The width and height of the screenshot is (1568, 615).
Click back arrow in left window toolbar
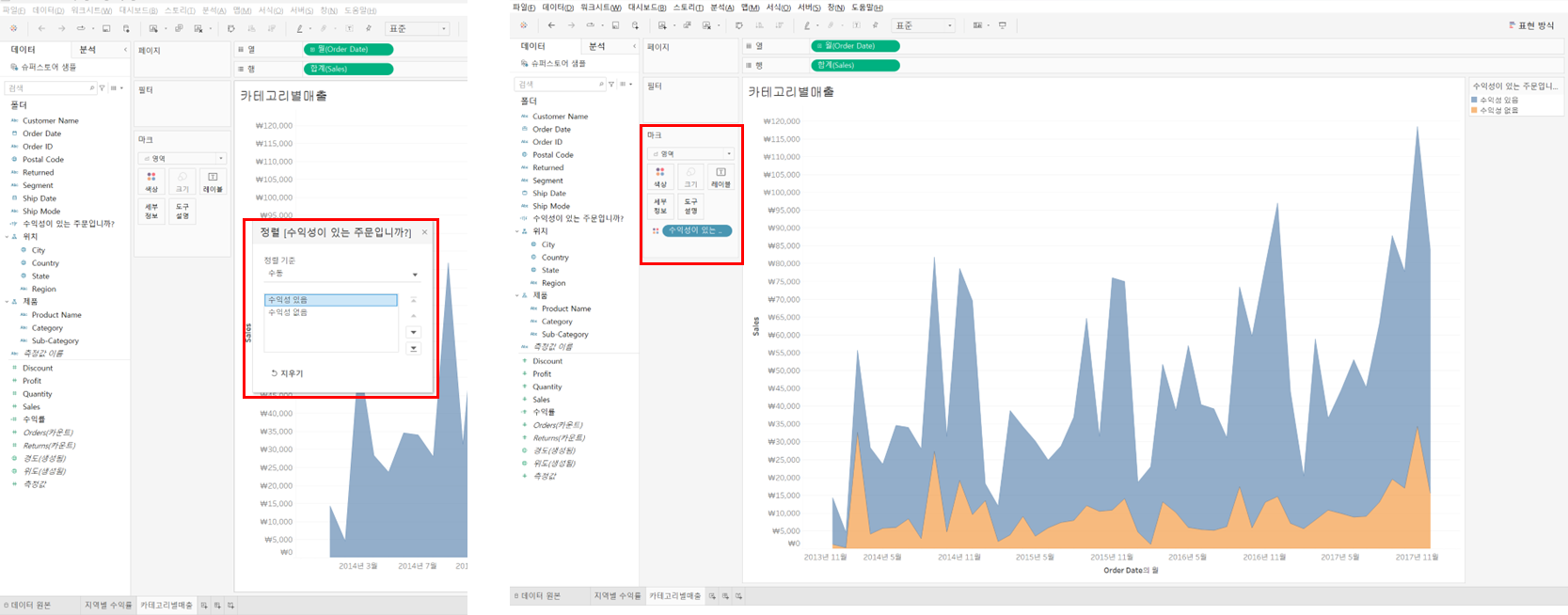(x=41, y=28)
